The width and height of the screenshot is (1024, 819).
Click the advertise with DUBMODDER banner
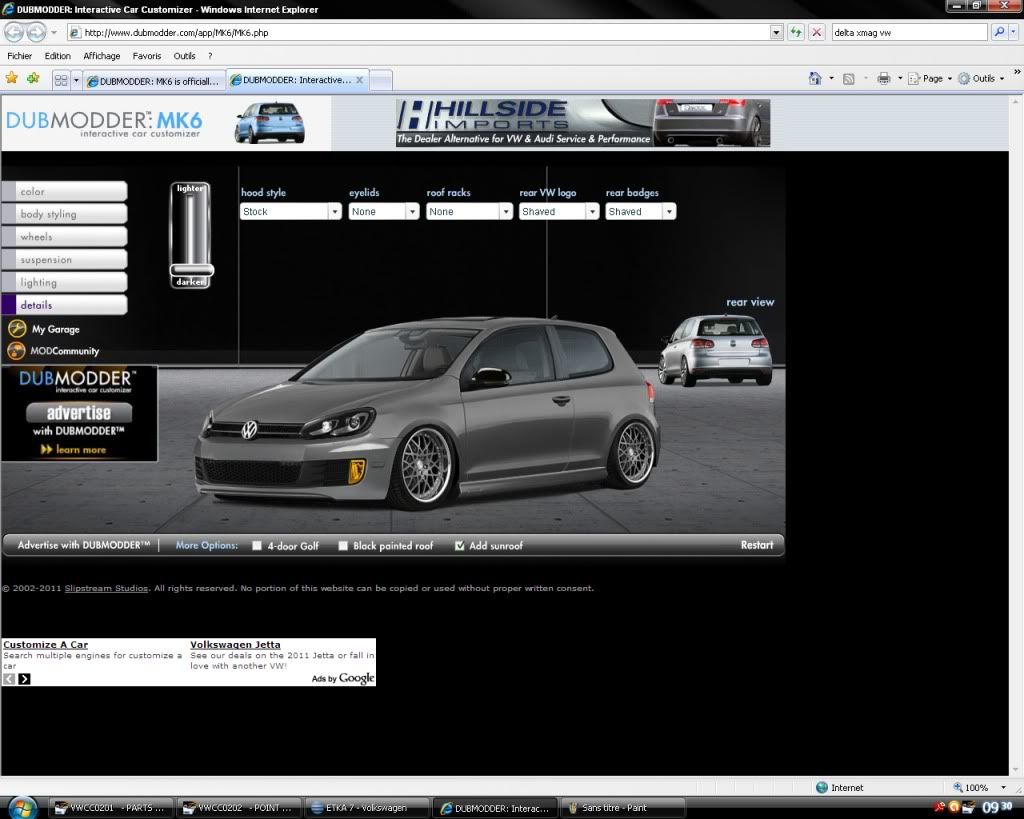coord(79,413)
